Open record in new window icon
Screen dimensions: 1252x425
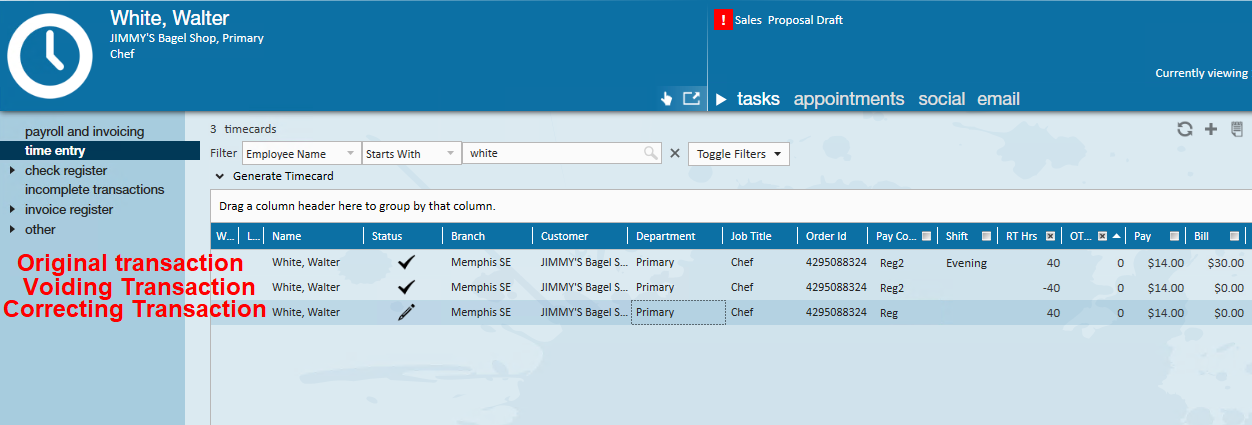(x=691, y=98)
